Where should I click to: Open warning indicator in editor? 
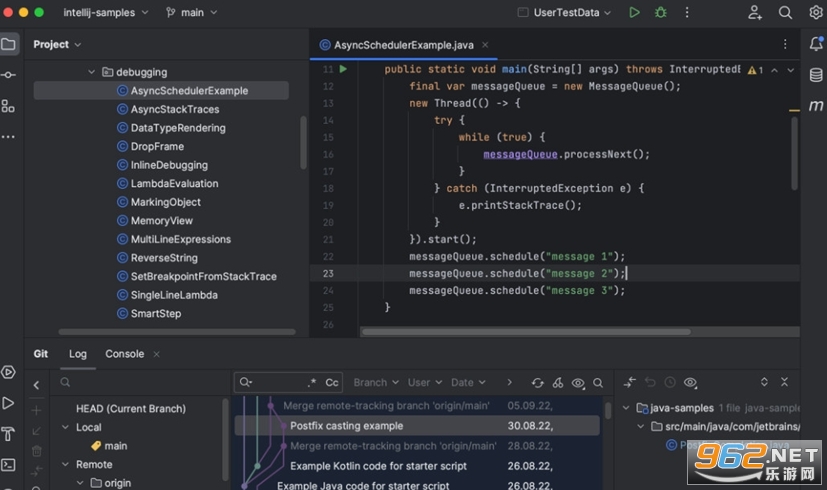755,70
